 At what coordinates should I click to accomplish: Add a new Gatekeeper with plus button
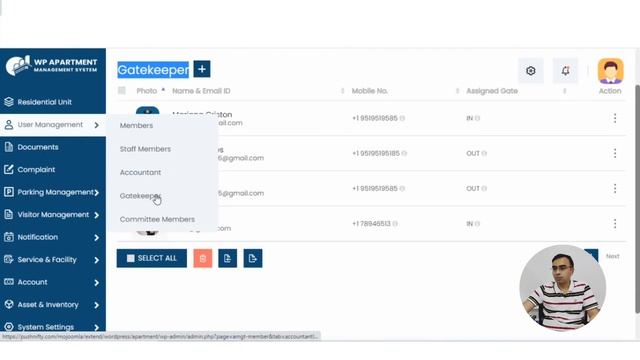[x=202, y=69]
